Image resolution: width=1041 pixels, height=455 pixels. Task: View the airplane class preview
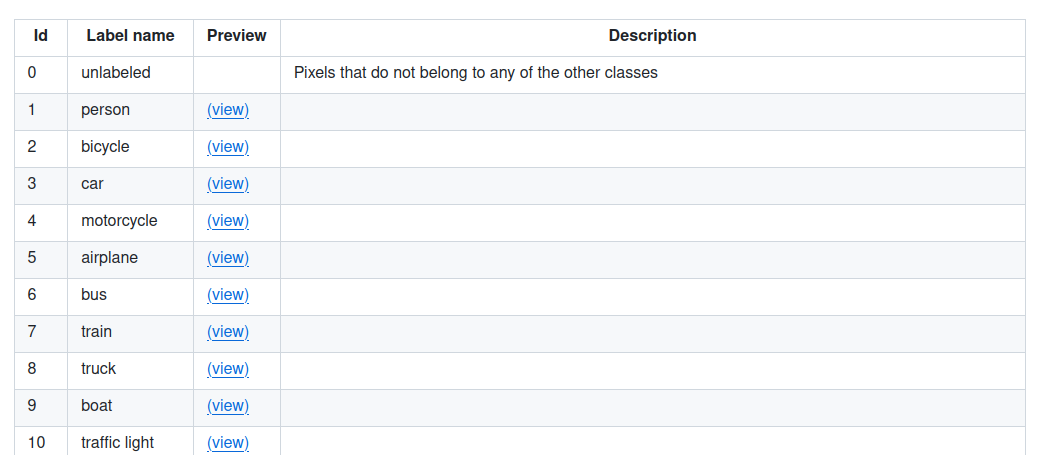click(x=228, y=258)
